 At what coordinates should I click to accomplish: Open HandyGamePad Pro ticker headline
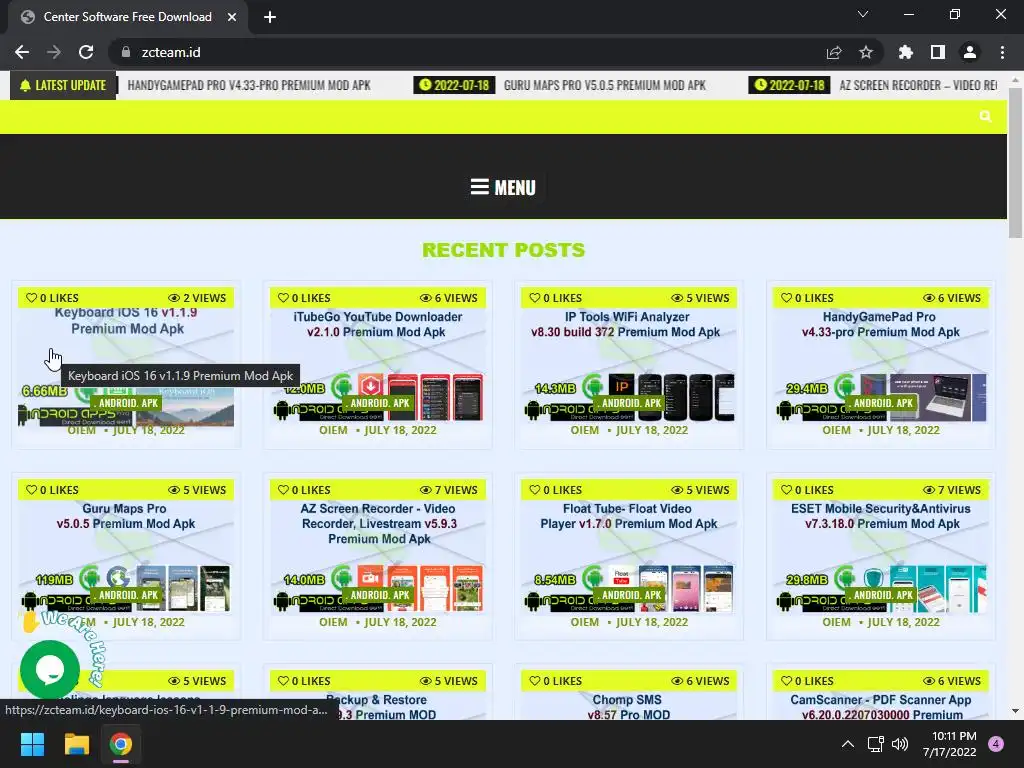click(249, 86)
